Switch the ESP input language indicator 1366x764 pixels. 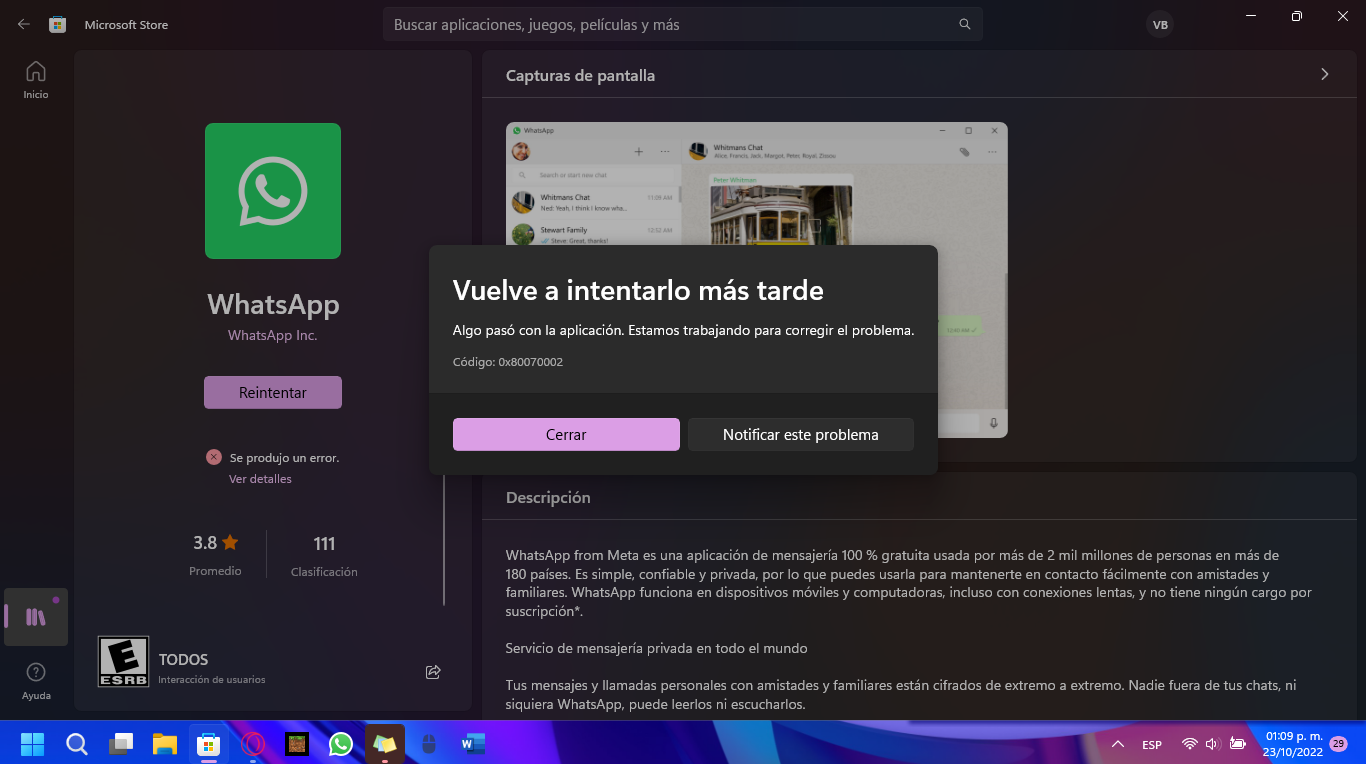coord(1152,745)
